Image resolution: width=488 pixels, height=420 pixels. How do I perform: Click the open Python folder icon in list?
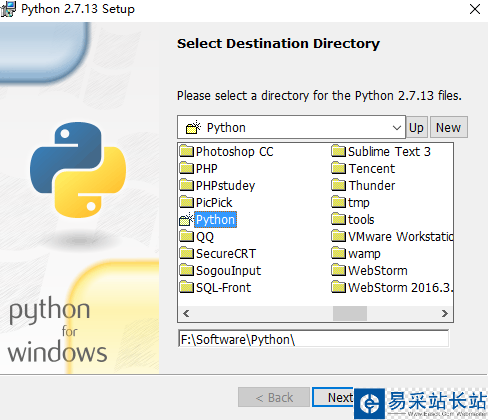coord(186,219)
